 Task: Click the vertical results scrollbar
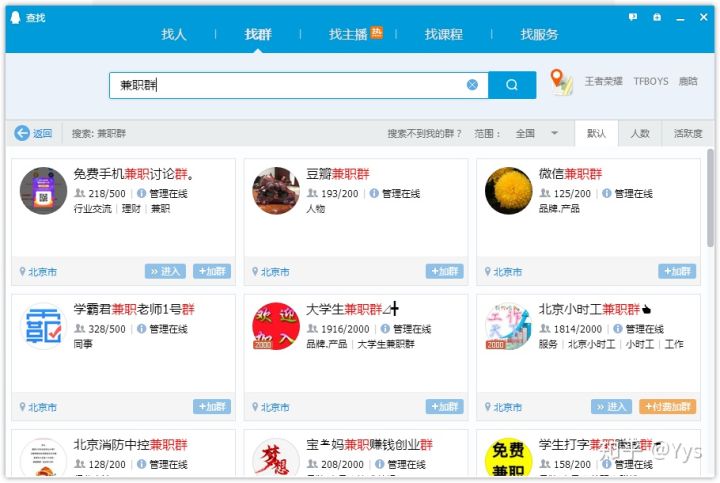click(x=710, y=197)
